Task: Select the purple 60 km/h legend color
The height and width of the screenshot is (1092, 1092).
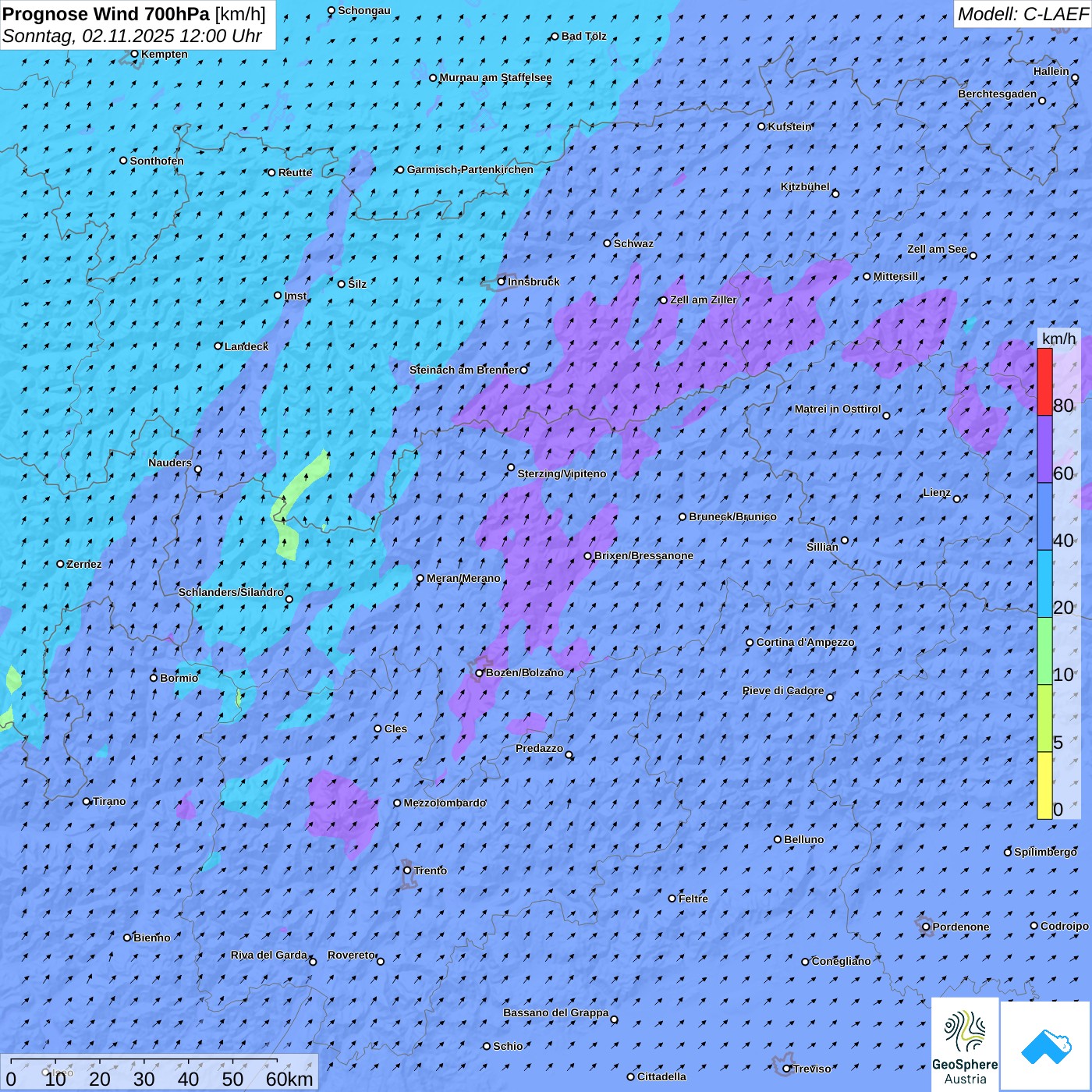Action: 1044,449
